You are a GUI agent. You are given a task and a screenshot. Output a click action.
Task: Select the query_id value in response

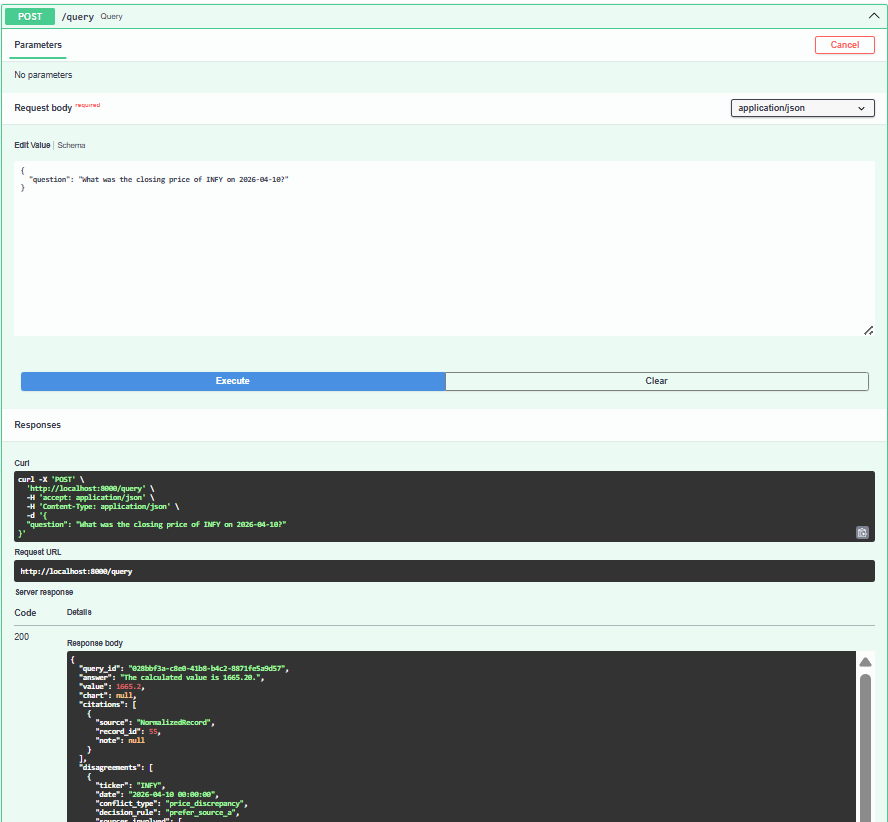208,668
